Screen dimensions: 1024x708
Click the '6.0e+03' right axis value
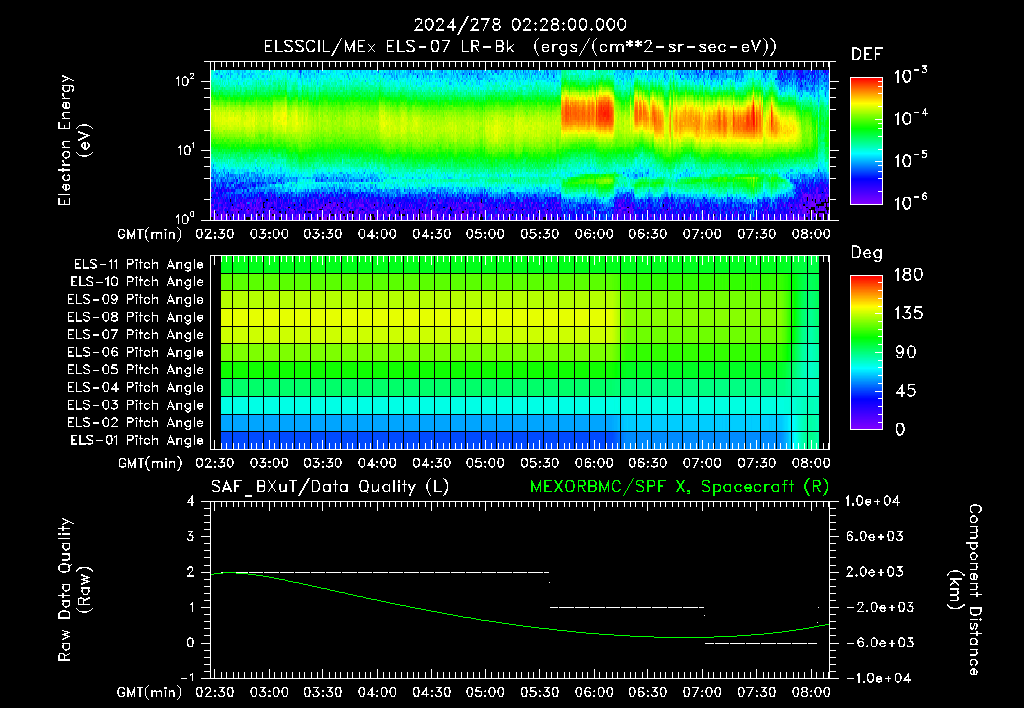[x=875, y=536]
